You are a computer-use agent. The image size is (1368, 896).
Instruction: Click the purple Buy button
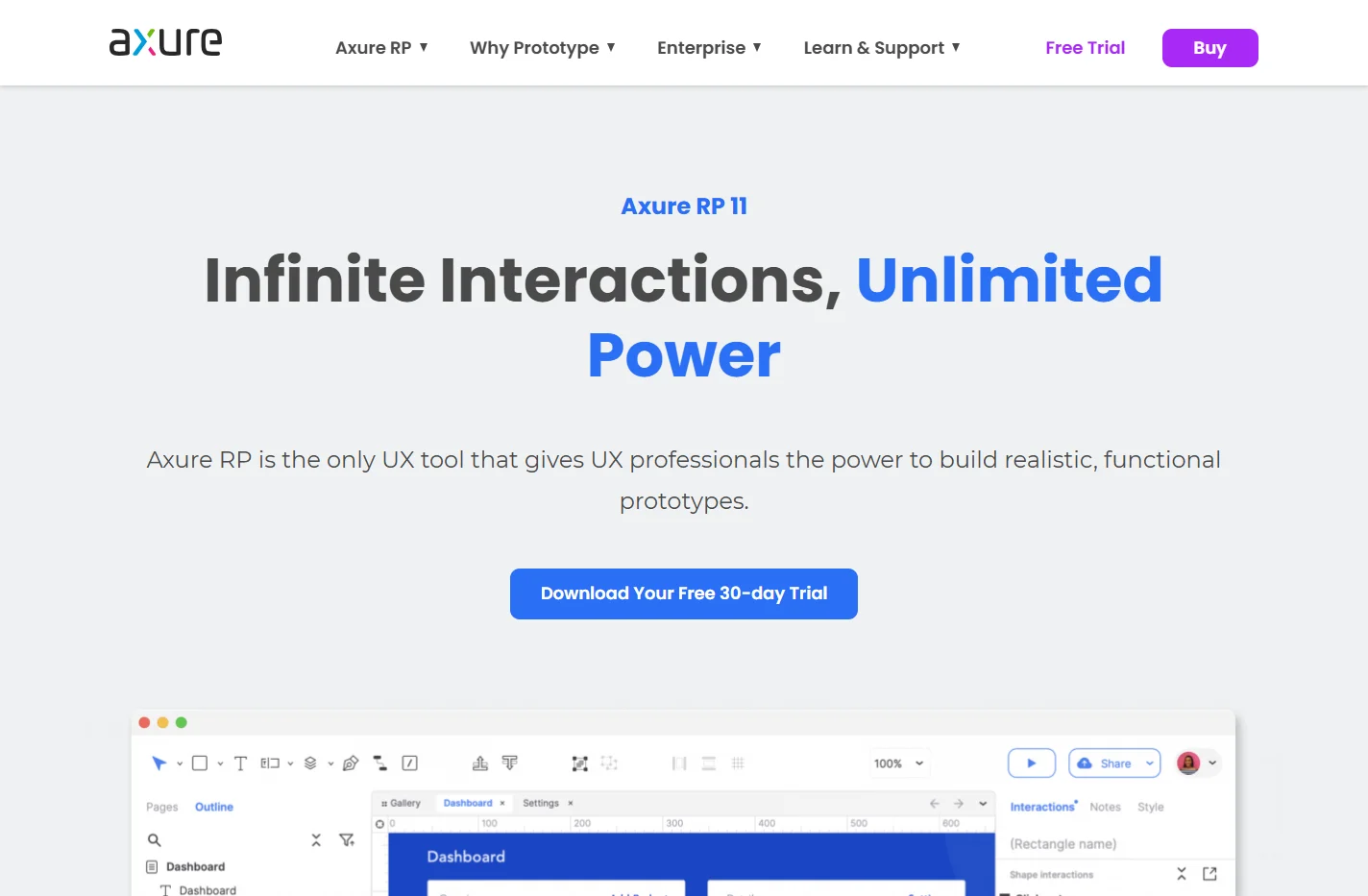pyautogui.click(x=1209, y=48)
